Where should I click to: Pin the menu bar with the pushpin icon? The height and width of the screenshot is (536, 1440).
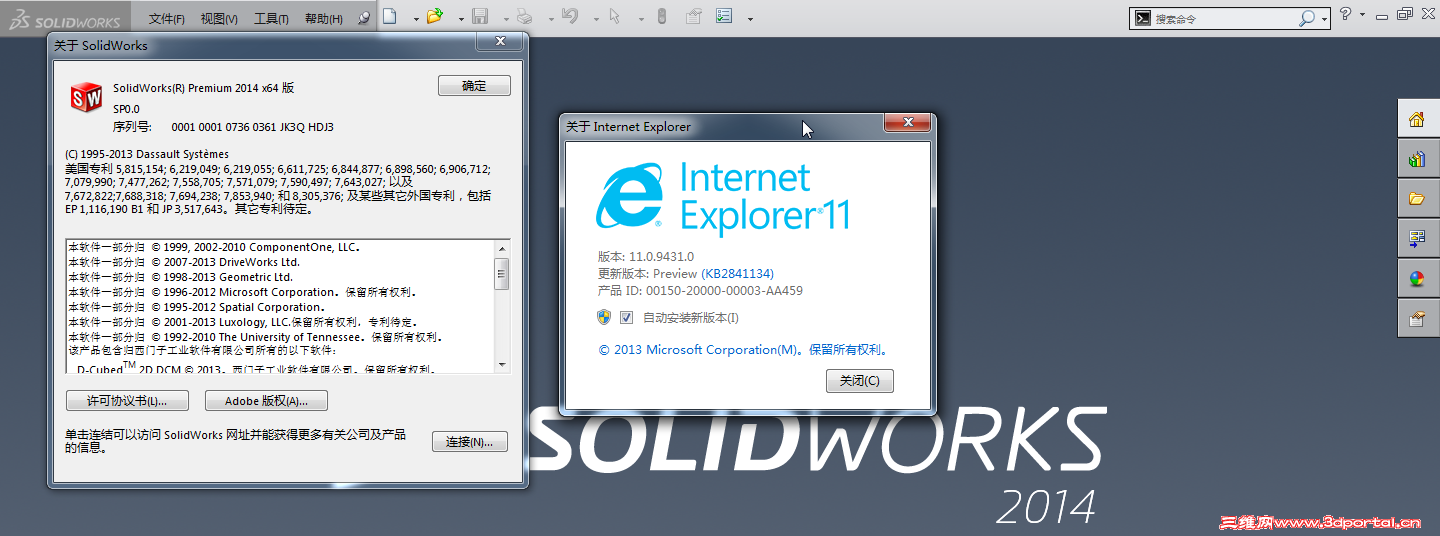click(x=363, y=17)
